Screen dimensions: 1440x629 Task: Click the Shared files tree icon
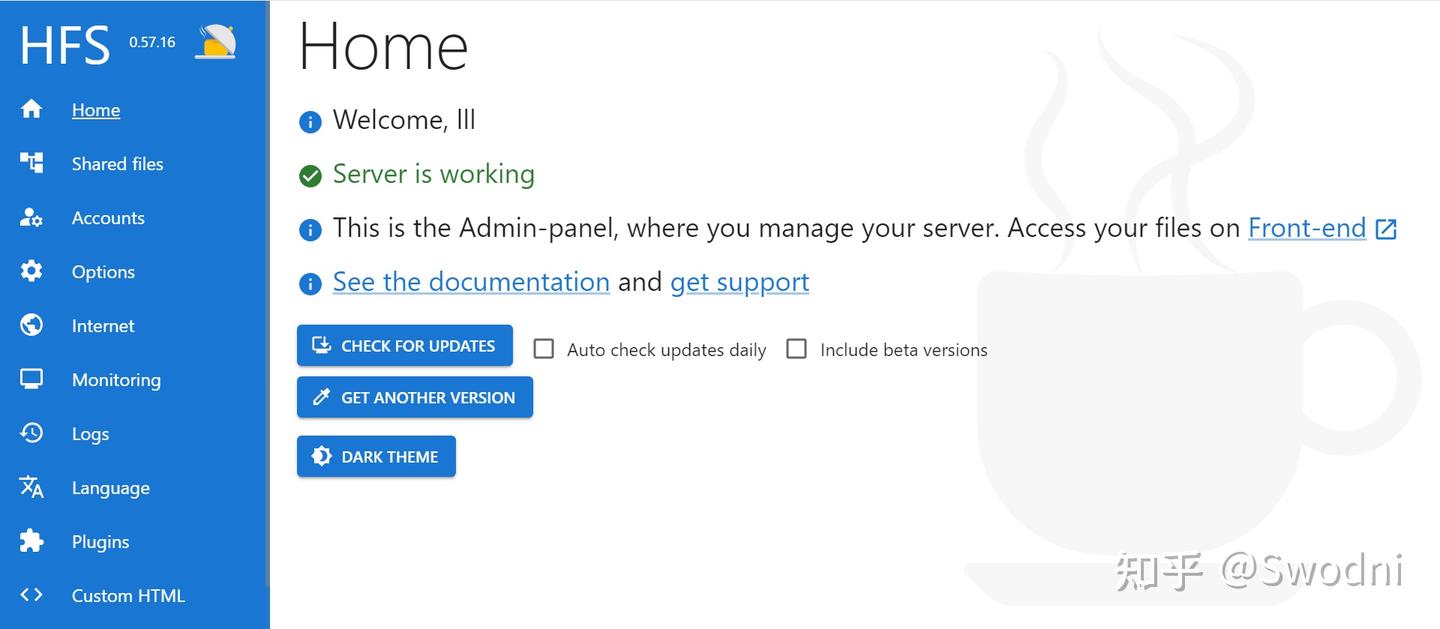point(32,163)
